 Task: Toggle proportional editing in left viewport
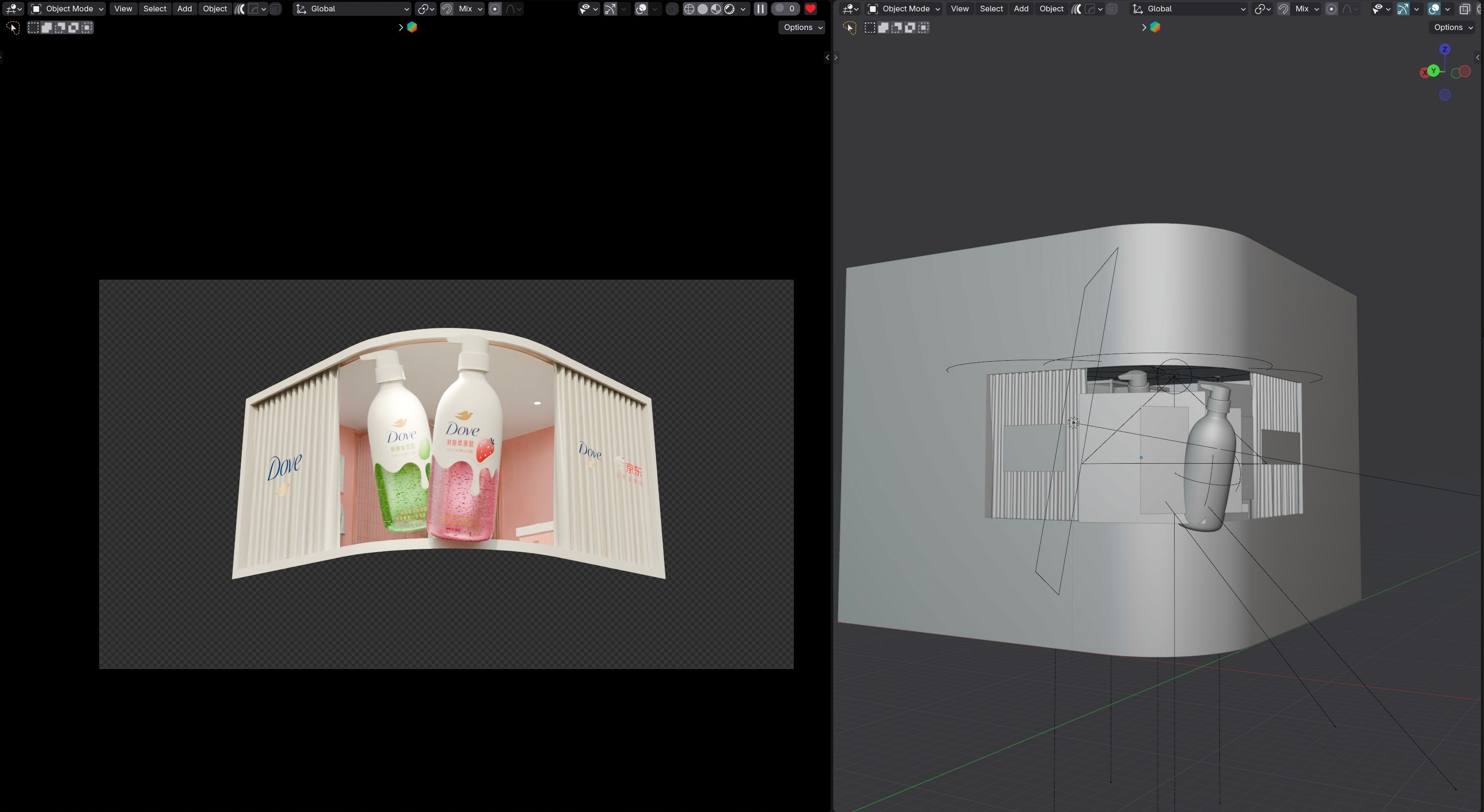[495, 9]
